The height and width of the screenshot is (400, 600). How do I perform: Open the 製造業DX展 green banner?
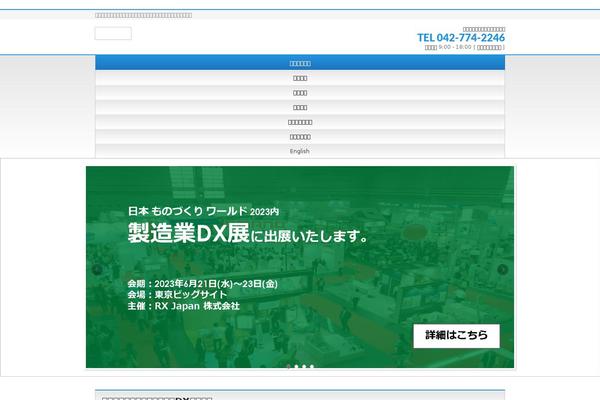click(300, 267)
